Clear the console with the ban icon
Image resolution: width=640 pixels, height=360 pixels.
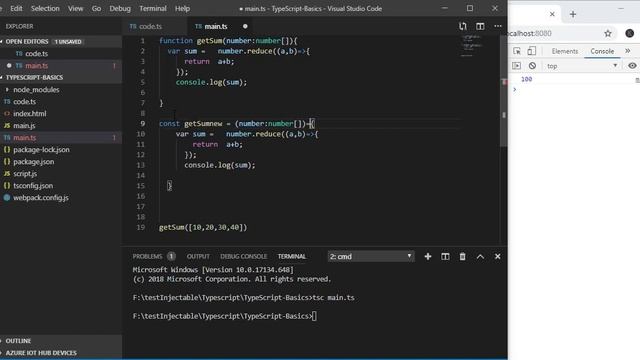(x=532, y=66)
